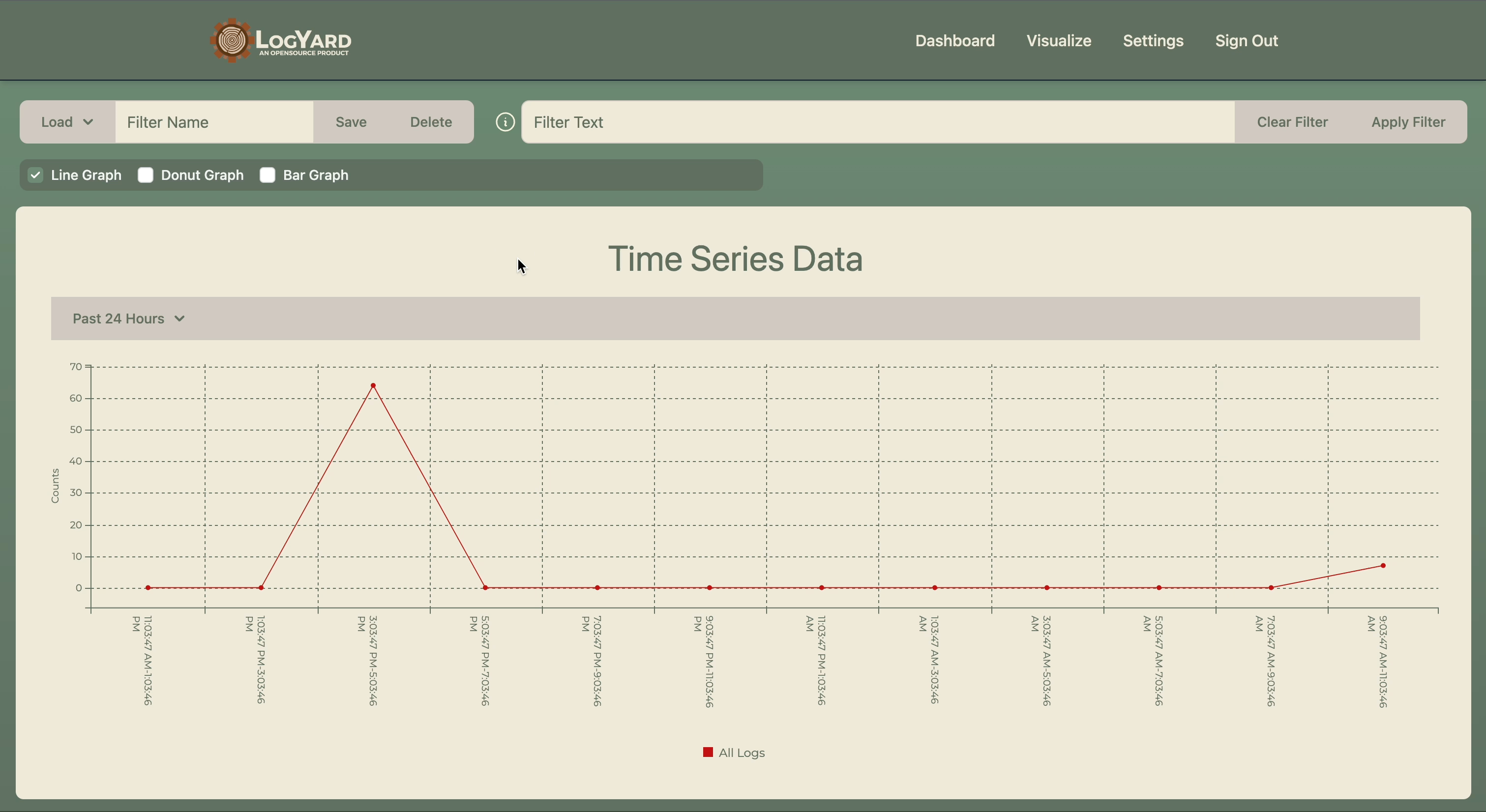Image resolution: width=1486 pixels, height=812 pixels.
Task: Open the Settings page
Action: 1153,41
